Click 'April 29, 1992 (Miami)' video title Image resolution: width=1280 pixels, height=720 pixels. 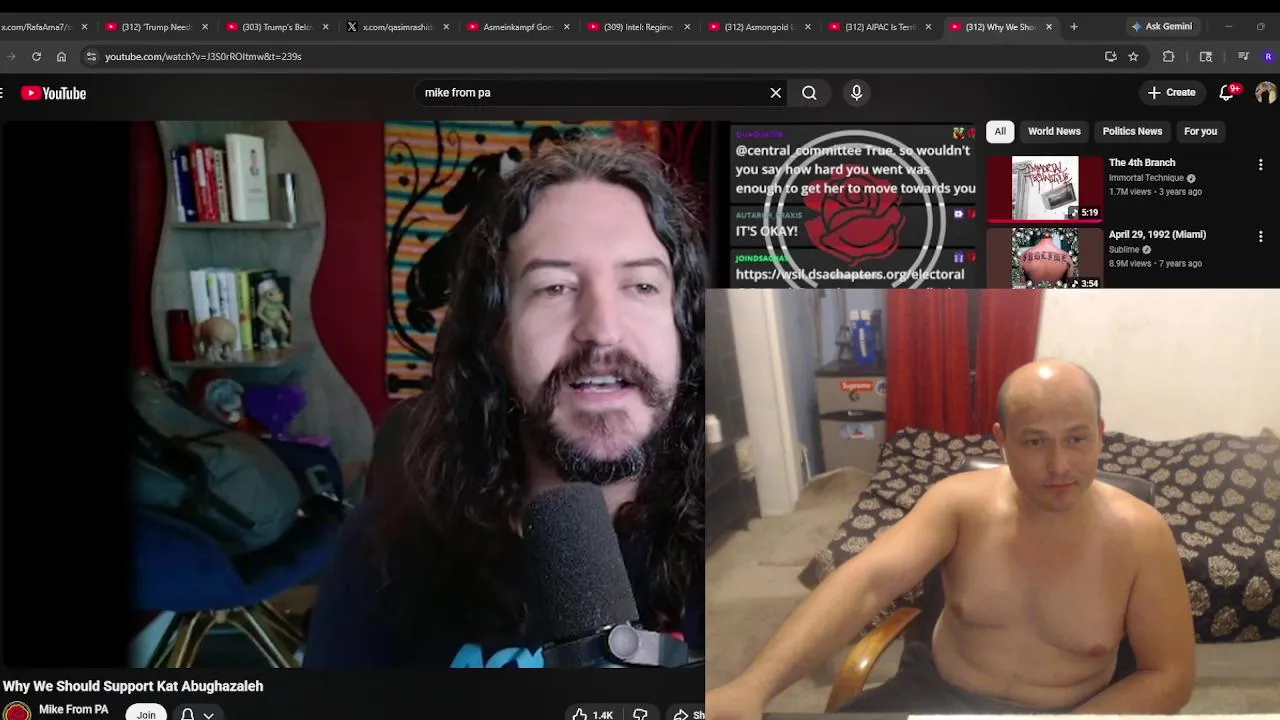click(1157, 234)
